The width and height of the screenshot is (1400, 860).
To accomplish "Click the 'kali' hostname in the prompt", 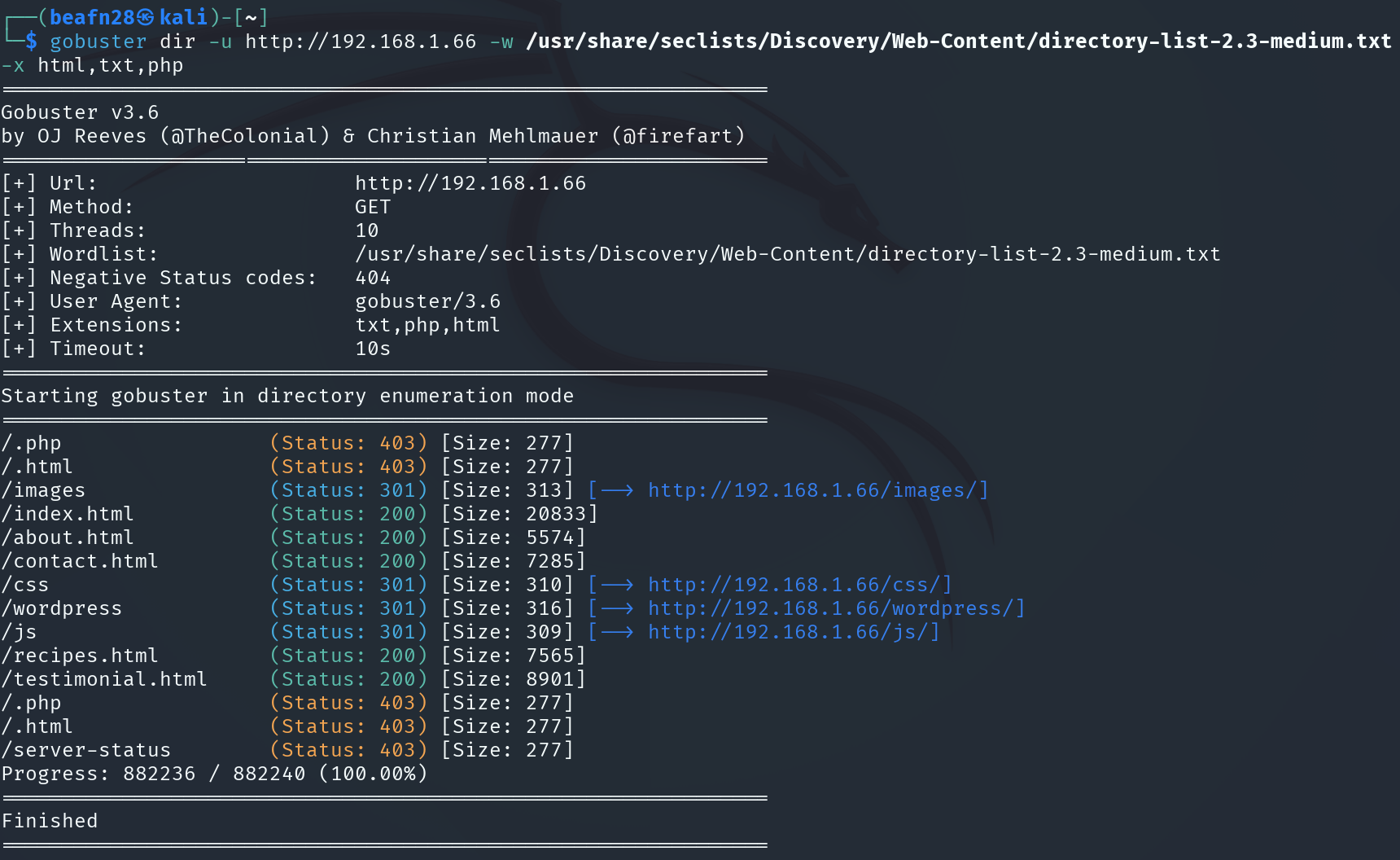I will pos(183,17).
